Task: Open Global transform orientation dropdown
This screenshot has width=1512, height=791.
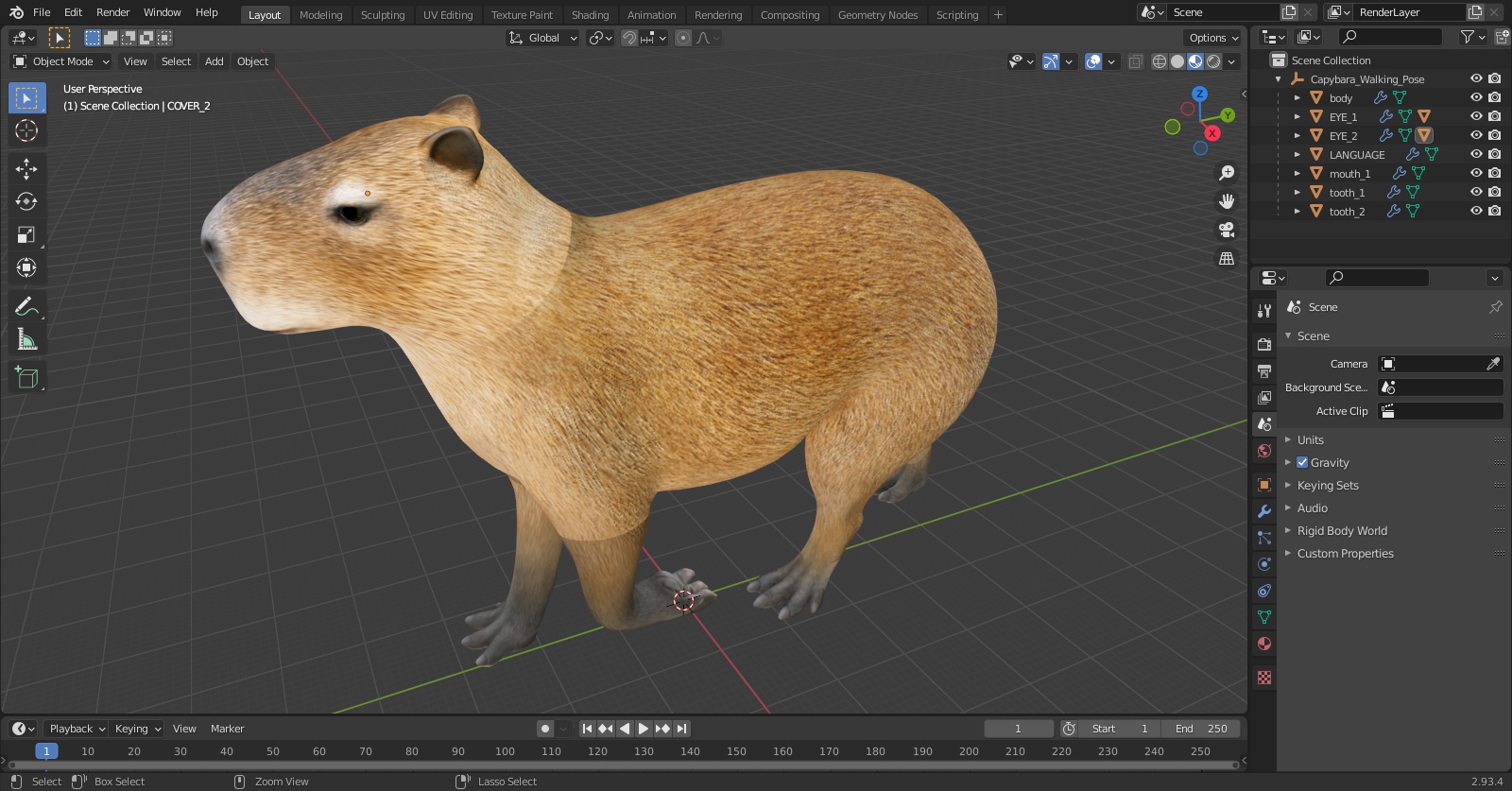Action: pyautogui.click(x=542, y=38)
